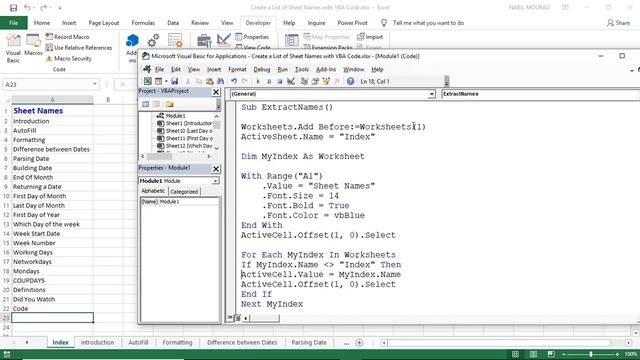Click Insert UserForm icon in VBA toolbar
The width and height of the screenshot is (640, 360).
pyautogui.click(x=158, y=81)
